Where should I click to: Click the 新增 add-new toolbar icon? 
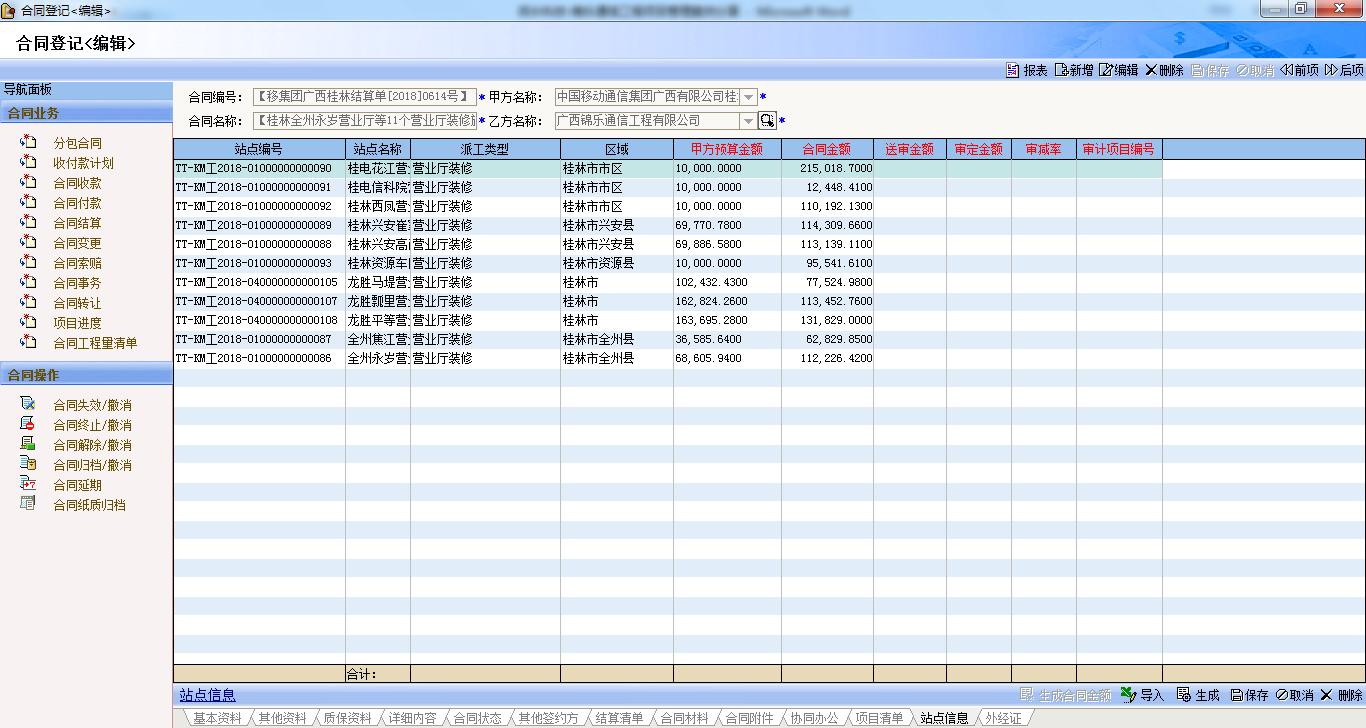point(1061,70)
